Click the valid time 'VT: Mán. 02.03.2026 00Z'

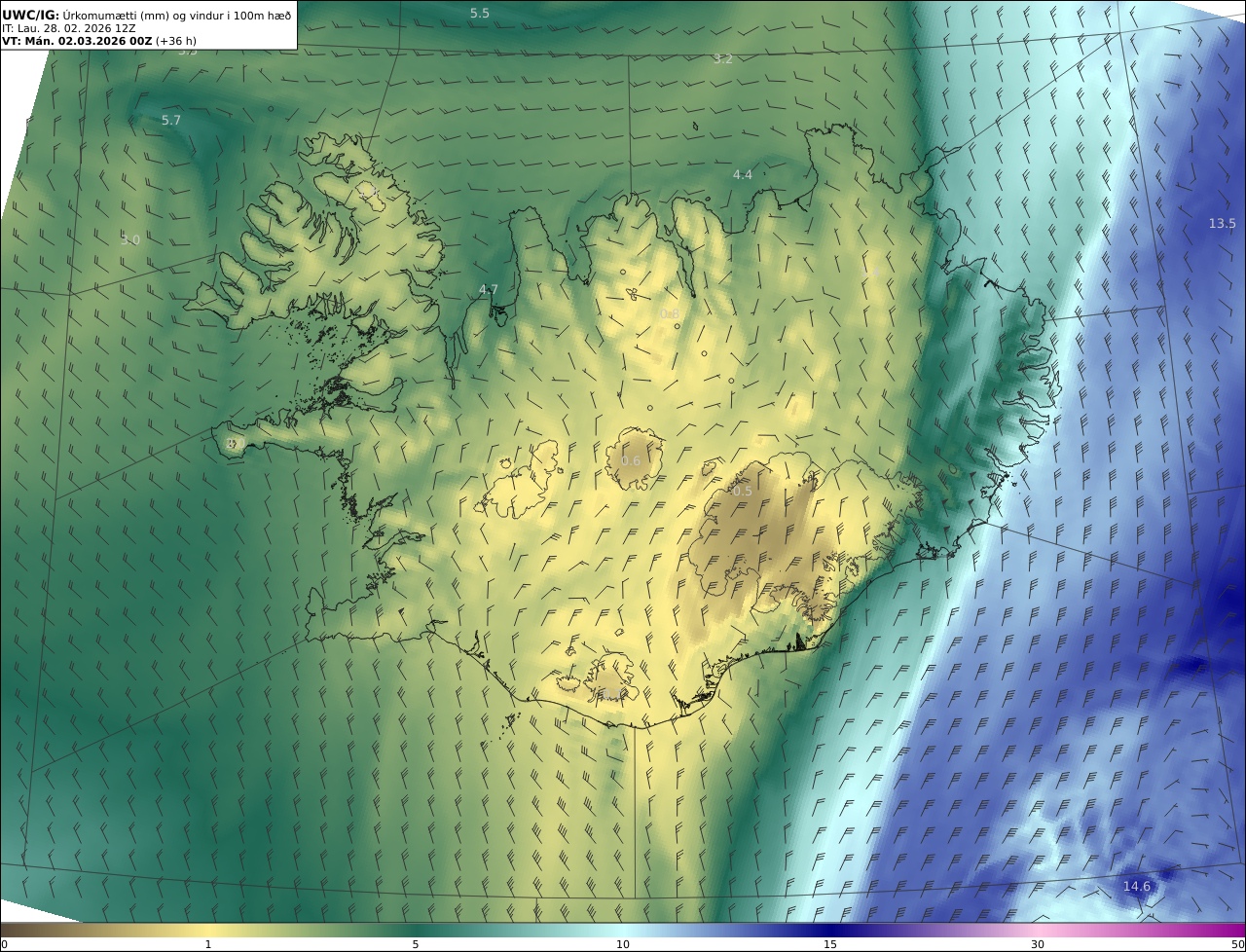pos(77,41)
